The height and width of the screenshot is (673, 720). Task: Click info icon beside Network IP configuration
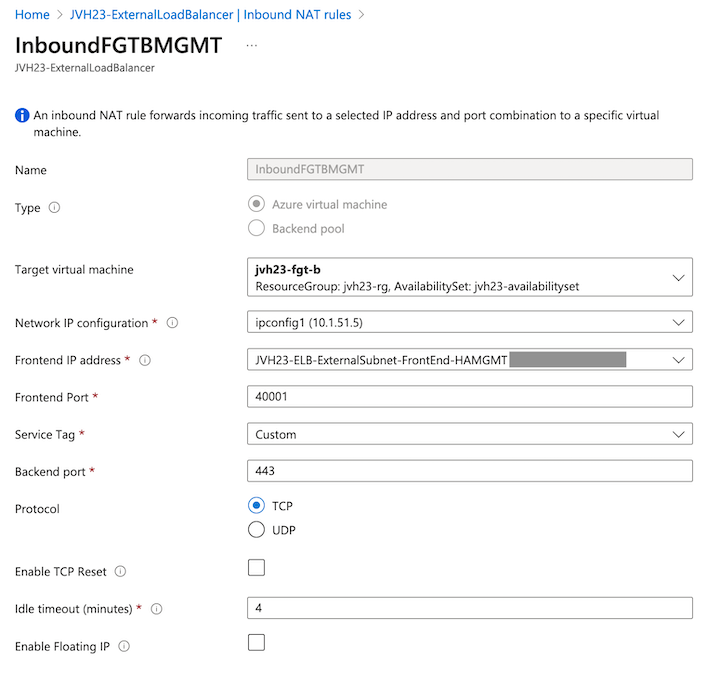click(172, 323)
